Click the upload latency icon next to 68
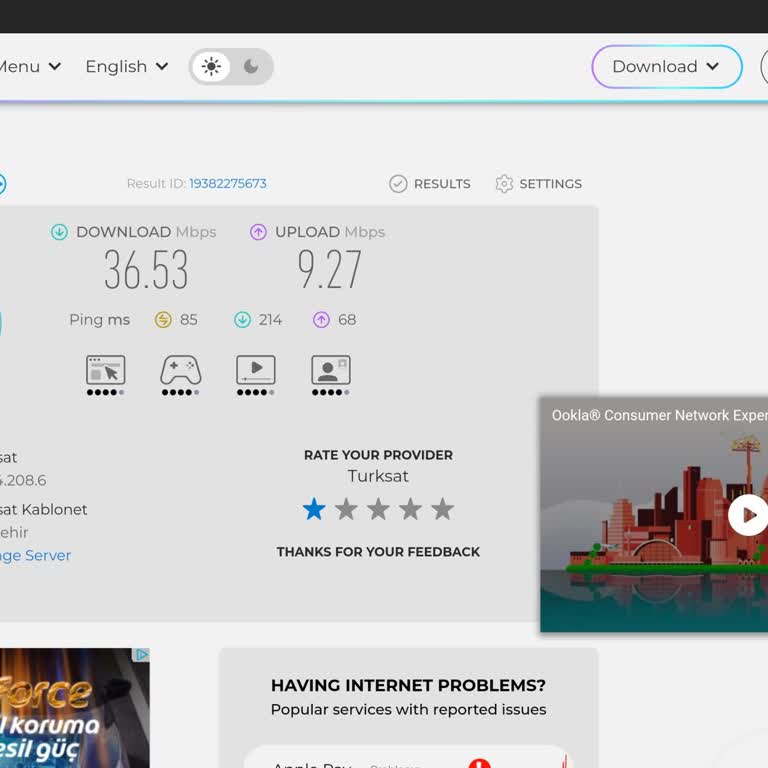Screen dimensions: 768x768 click(x=321, y=320)
